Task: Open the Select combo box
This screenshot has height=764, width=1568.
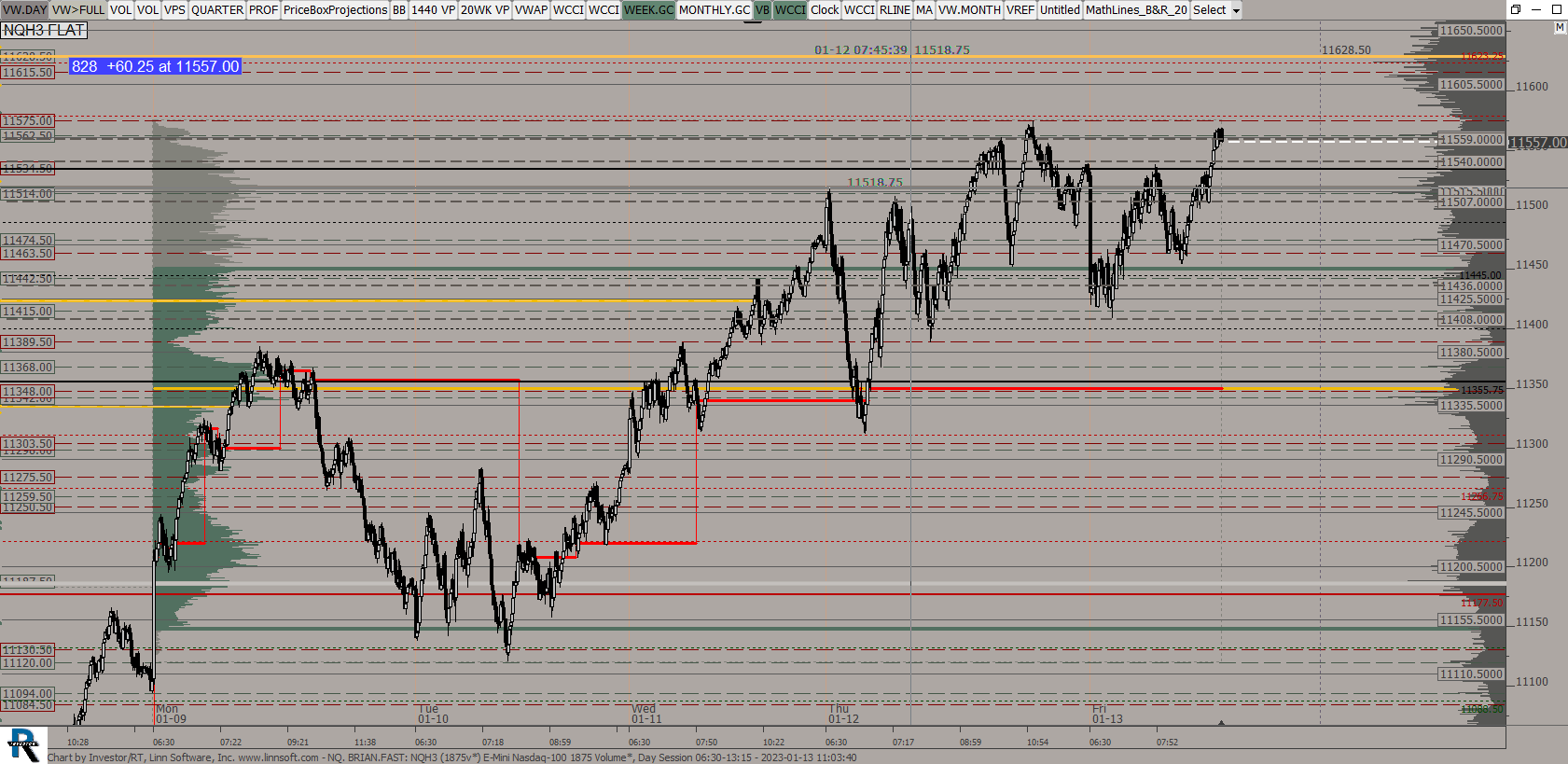Action: [1210, 10]
